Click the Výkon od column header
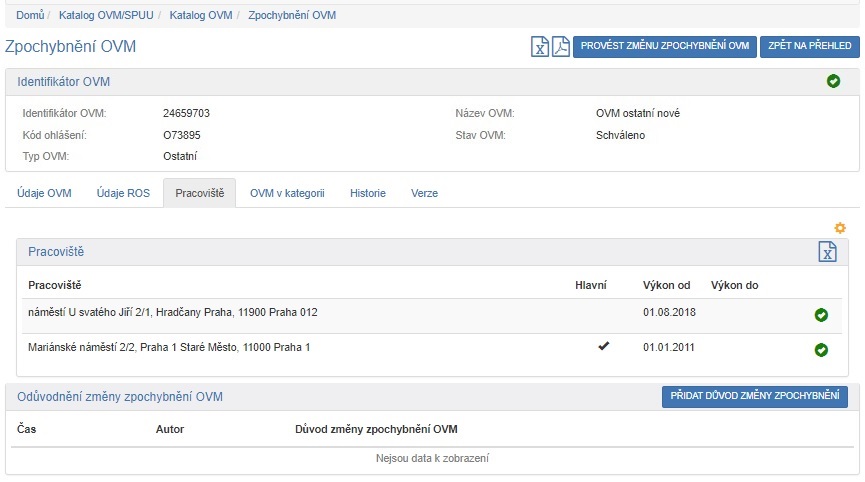 pos(666,285)
